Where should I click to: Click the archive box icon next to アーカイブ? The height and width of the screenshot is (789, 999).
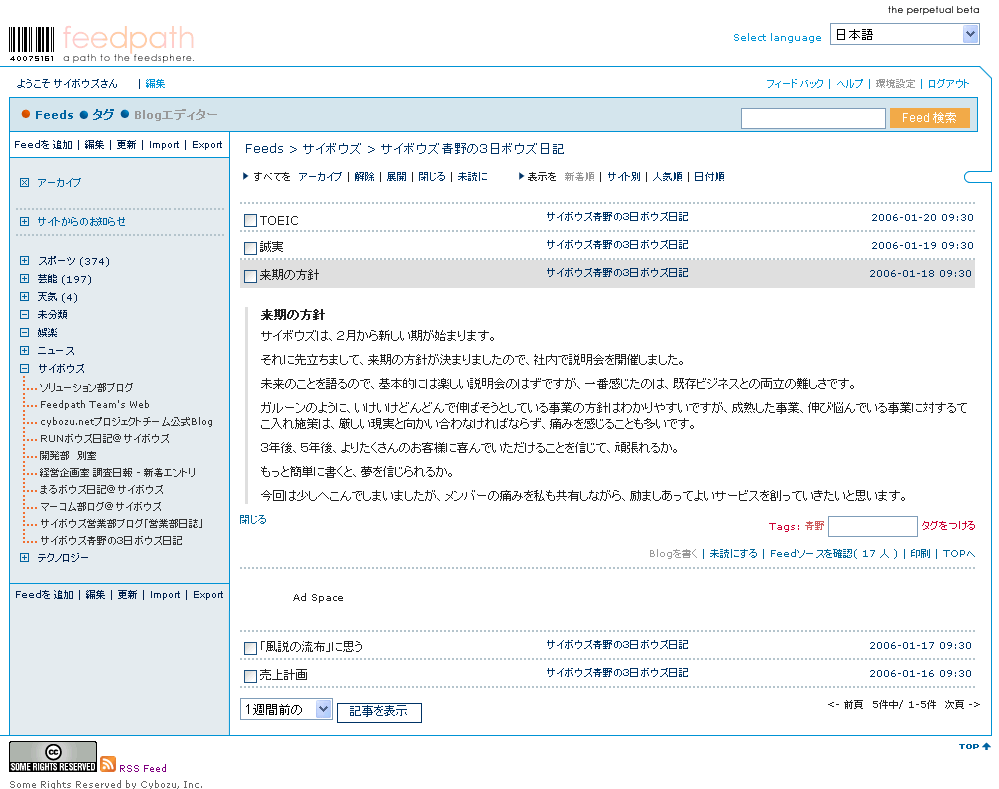[24, 182]
